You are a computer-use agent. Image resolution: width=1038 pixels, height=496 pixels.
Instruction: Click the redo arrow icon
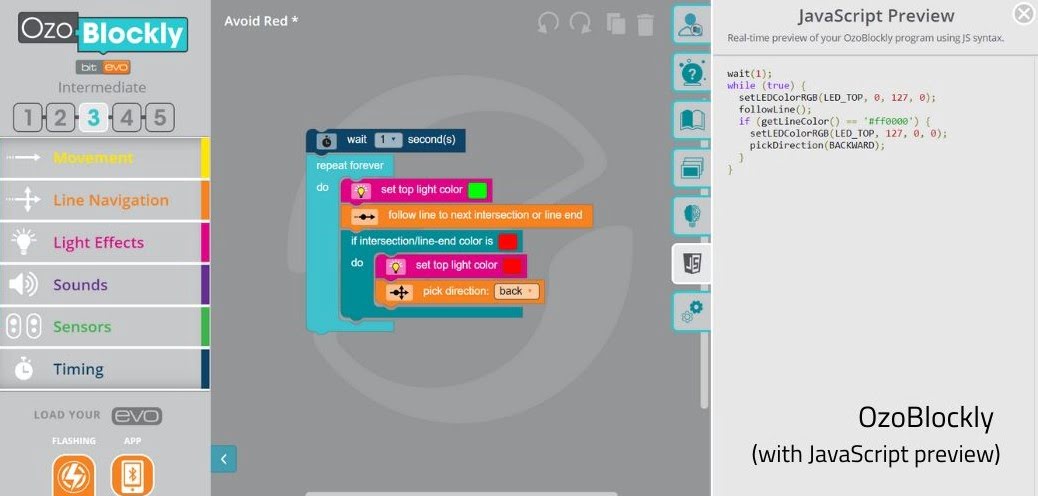[581, 24]
